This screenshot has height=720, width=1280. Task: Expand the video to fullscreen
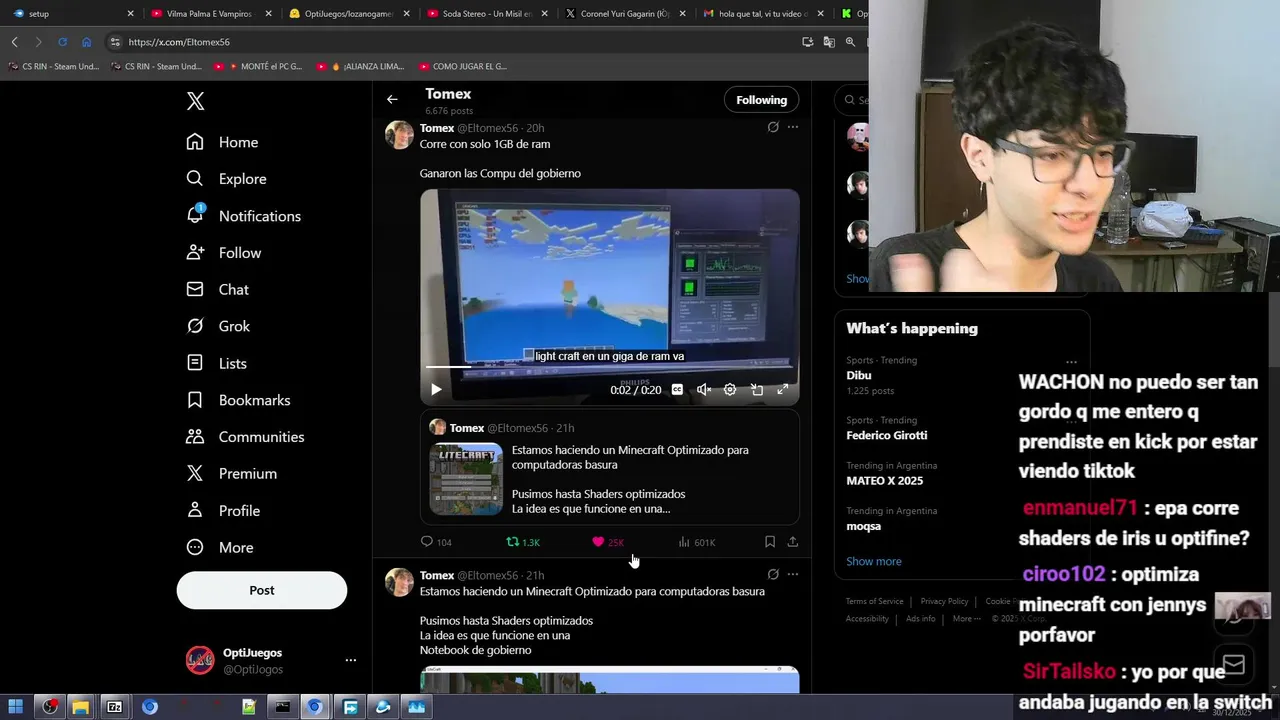783,390
